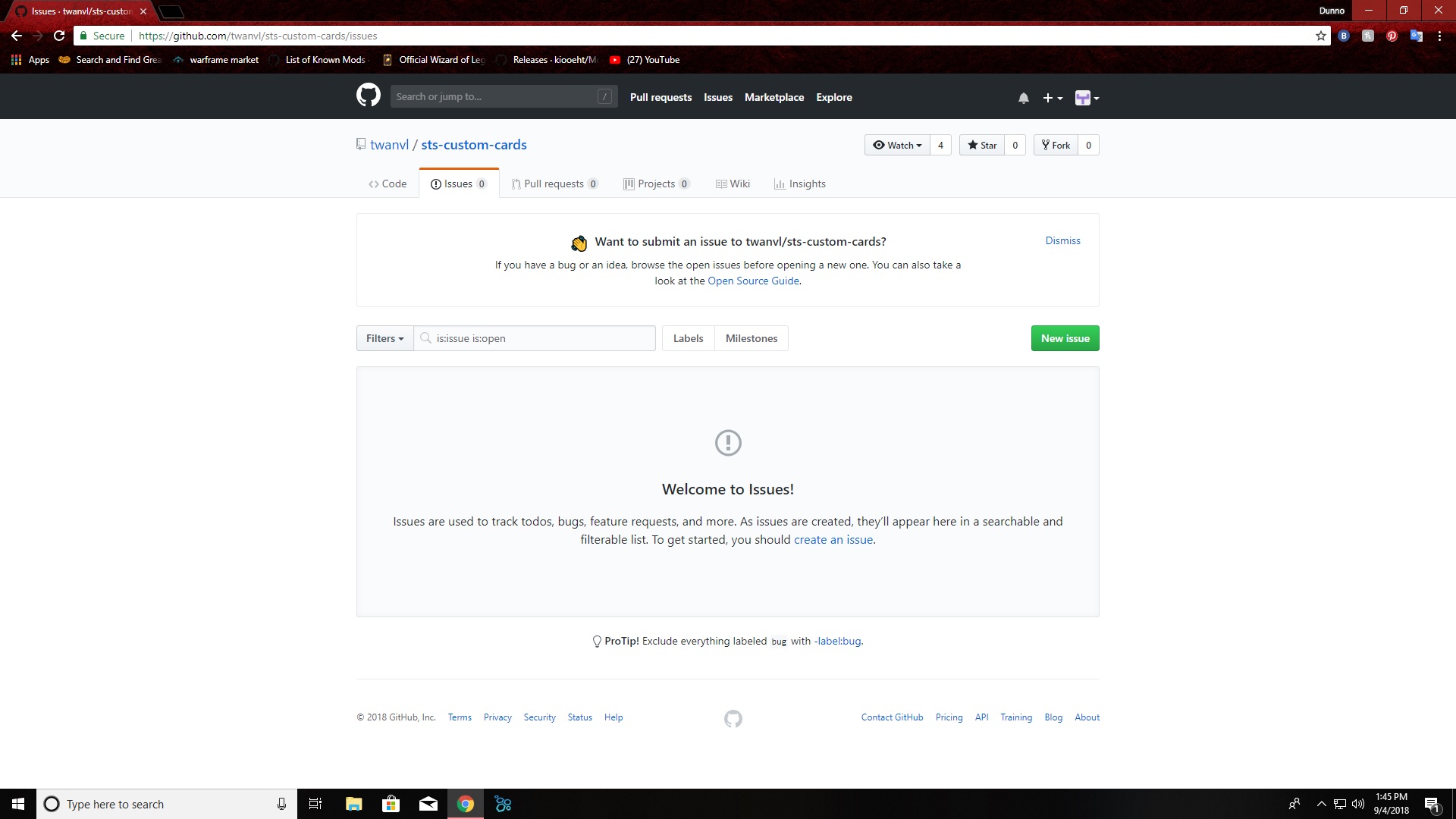This screenshot has height=819, width=1456.
Task: Click the Projects clipboard icon tab
Action: (x=629, y=184)
